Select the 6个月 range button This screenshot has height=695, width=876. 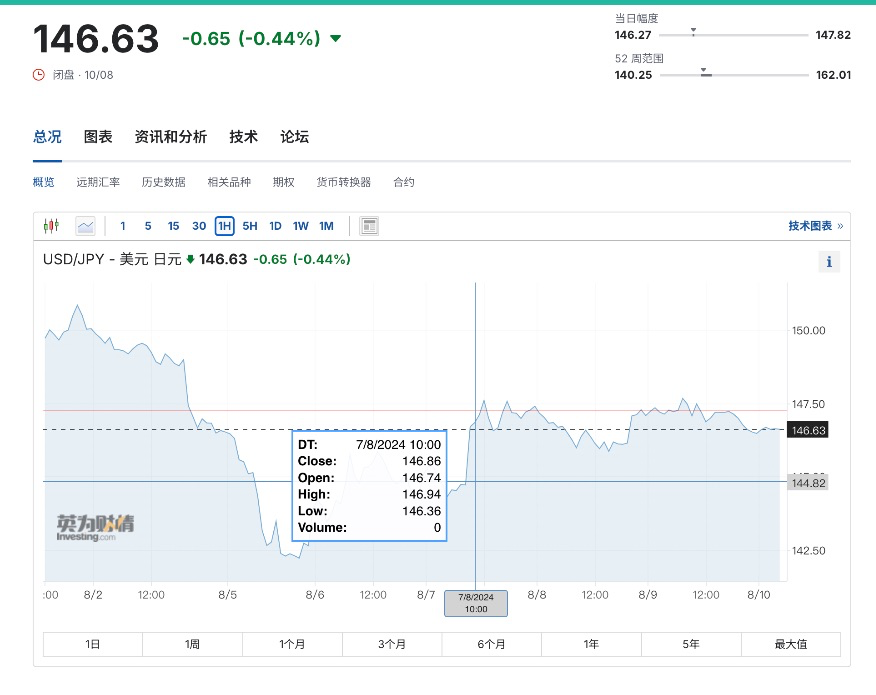point(491,644)
